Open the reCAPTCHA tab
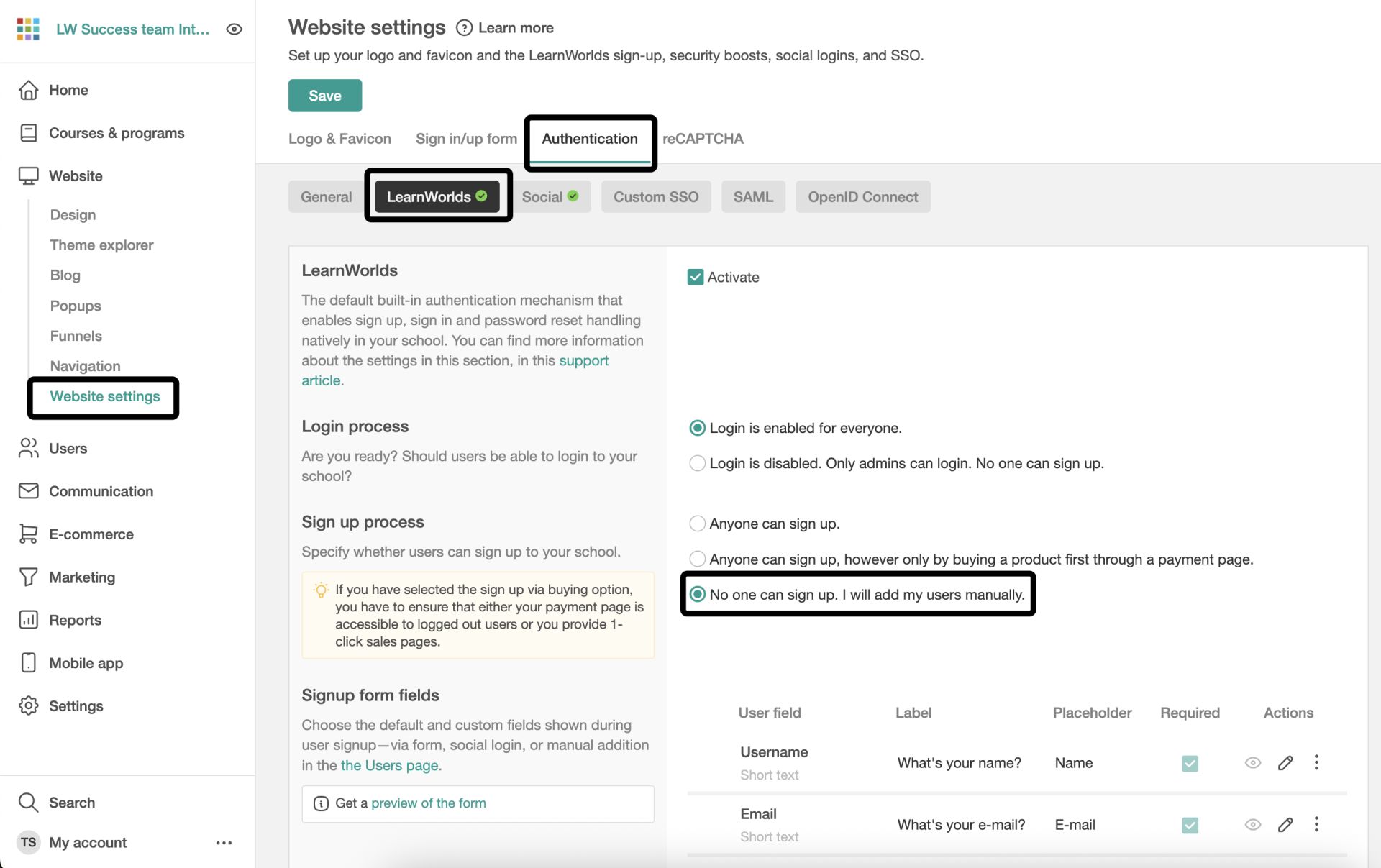This screenshot has width=1381, height=868. tap(703, 139)
